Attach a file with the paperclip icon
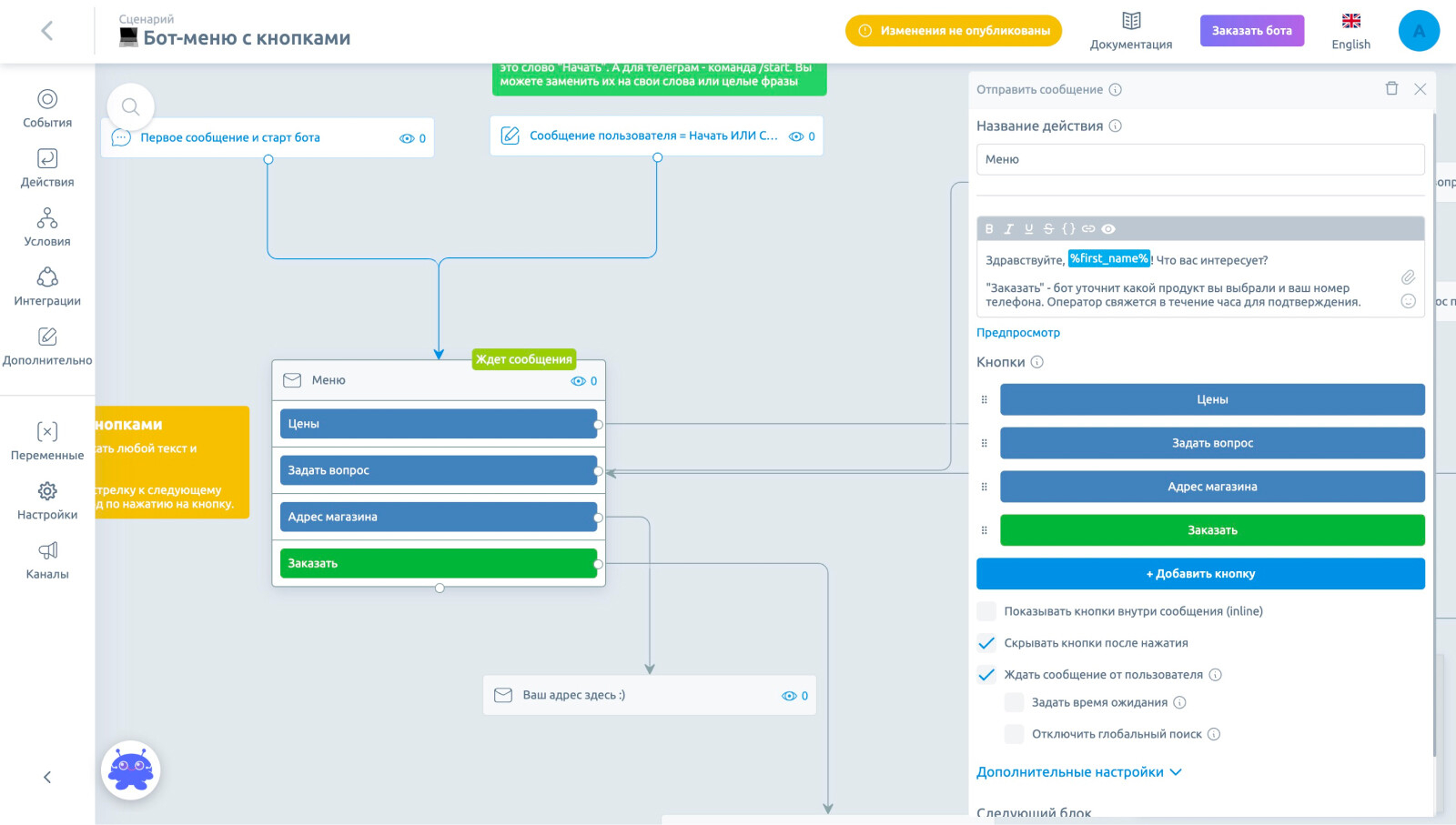The width and height of the screenshot is (1456, 825). point(1408,277)
